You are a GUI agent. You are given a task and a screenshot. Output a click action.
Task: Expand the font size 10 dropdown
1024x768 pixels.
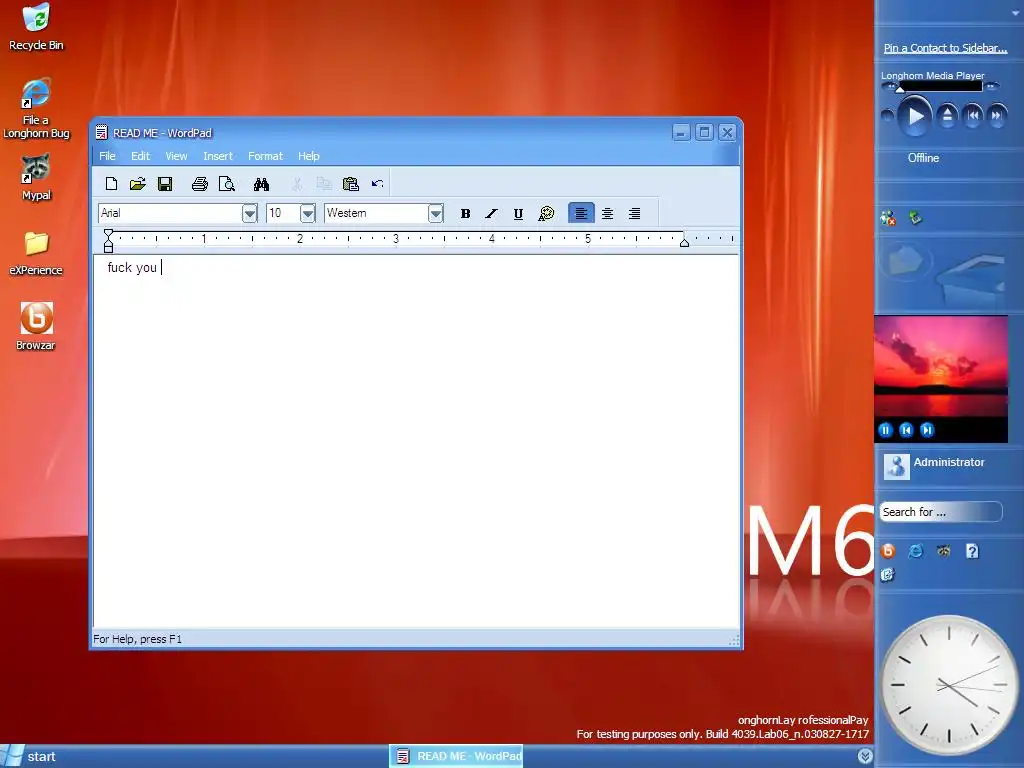pyautogui.click(x=308, y=214)
